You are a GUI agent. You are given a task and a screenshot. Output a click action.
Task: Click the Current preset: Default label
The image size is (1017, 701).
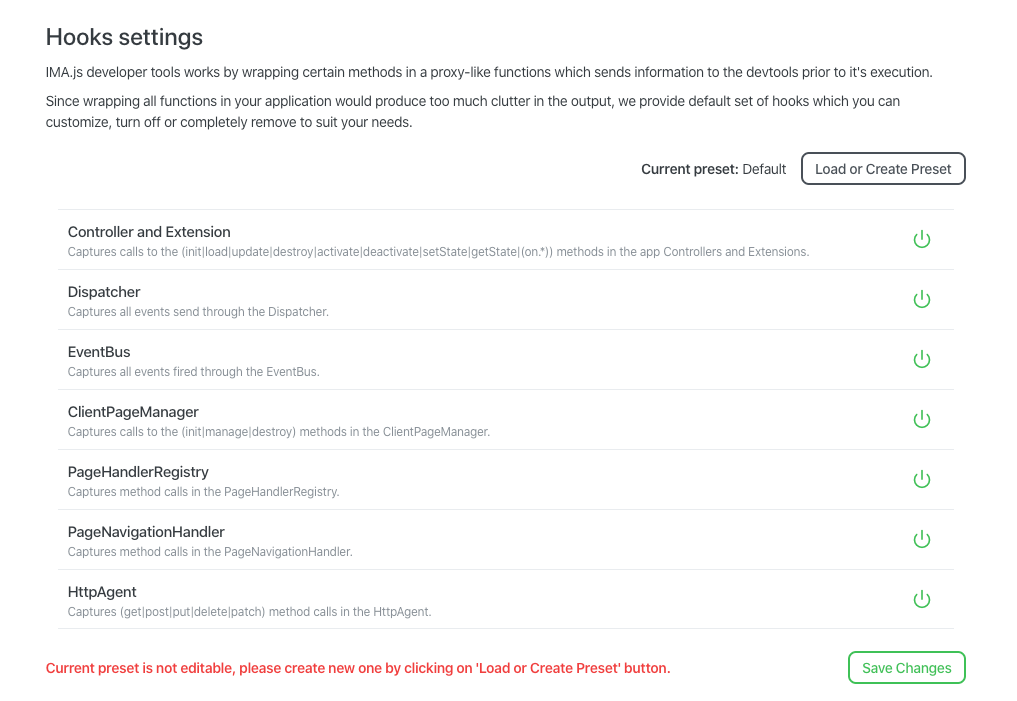click(x=713, y=169)
